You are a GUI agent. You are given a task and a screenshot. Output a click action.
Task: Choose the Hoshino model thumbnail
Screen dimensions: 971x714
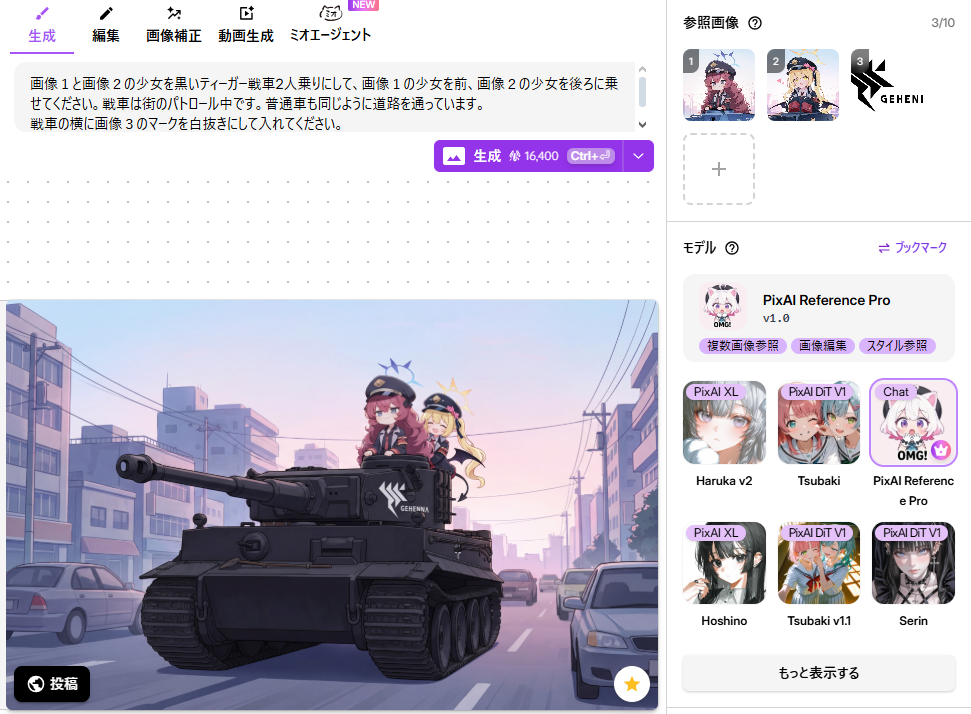click(724, 563)
